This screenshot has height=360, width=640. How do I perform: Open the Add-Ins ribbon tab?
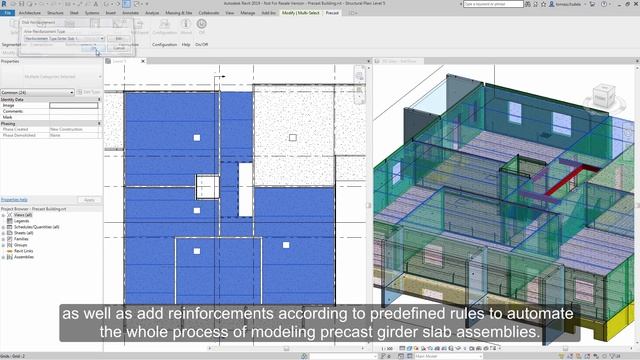[269, 13]
